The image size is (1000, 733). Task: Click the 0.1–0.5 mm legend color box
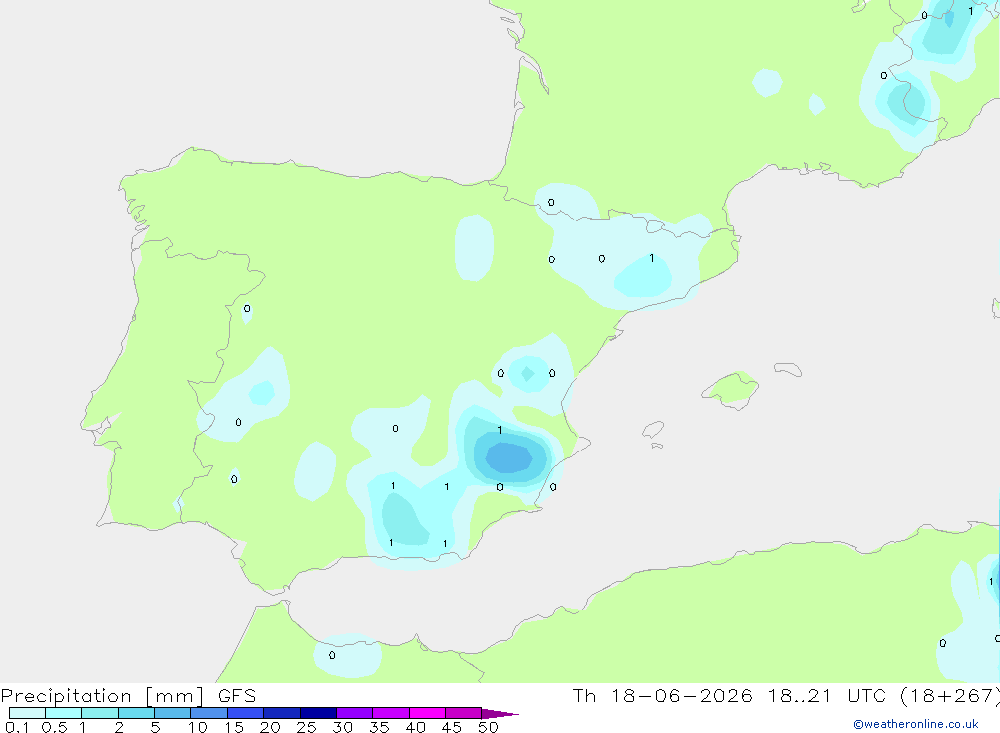point(27,713)
